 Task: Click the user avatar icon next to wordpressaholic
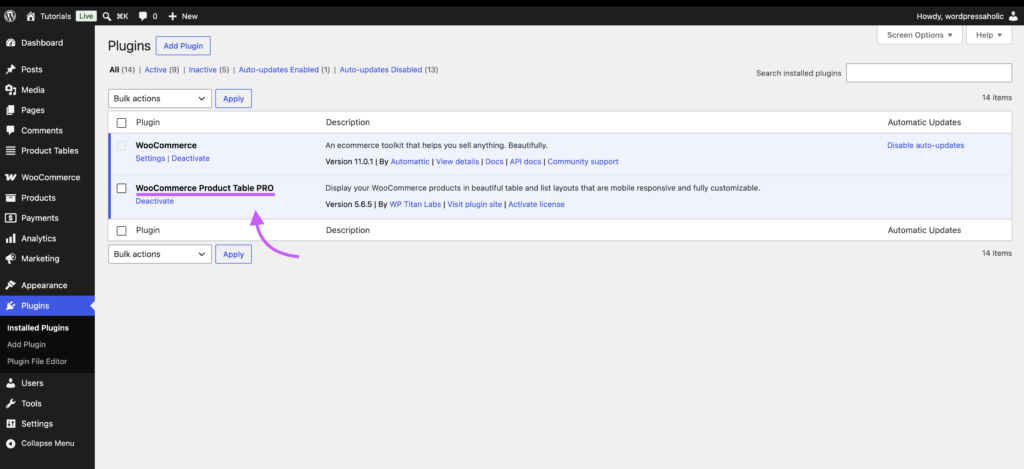[1012, 16]
